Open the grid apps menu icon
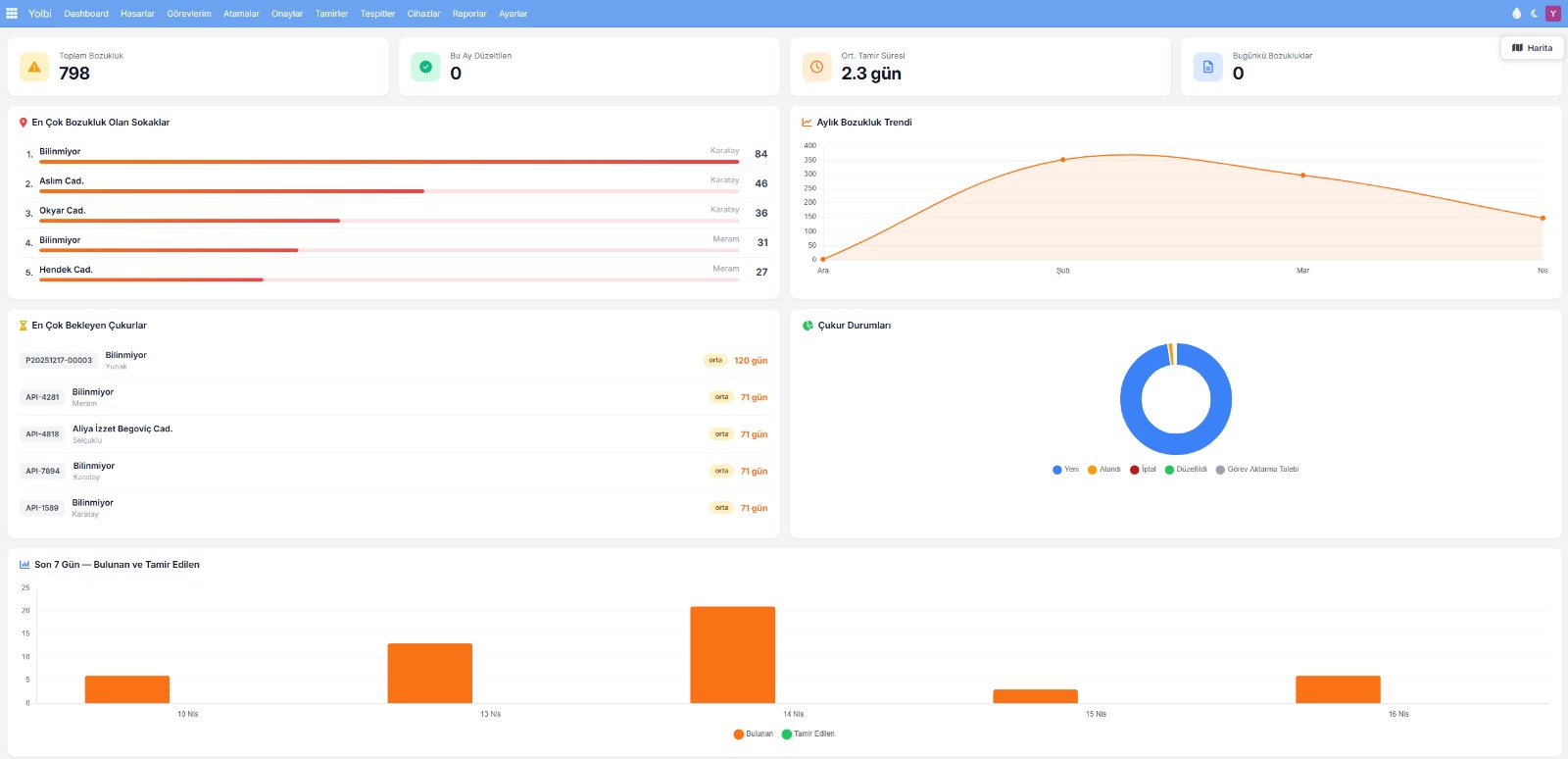The width and height of the screenshot is (1568, 759). 12,14
